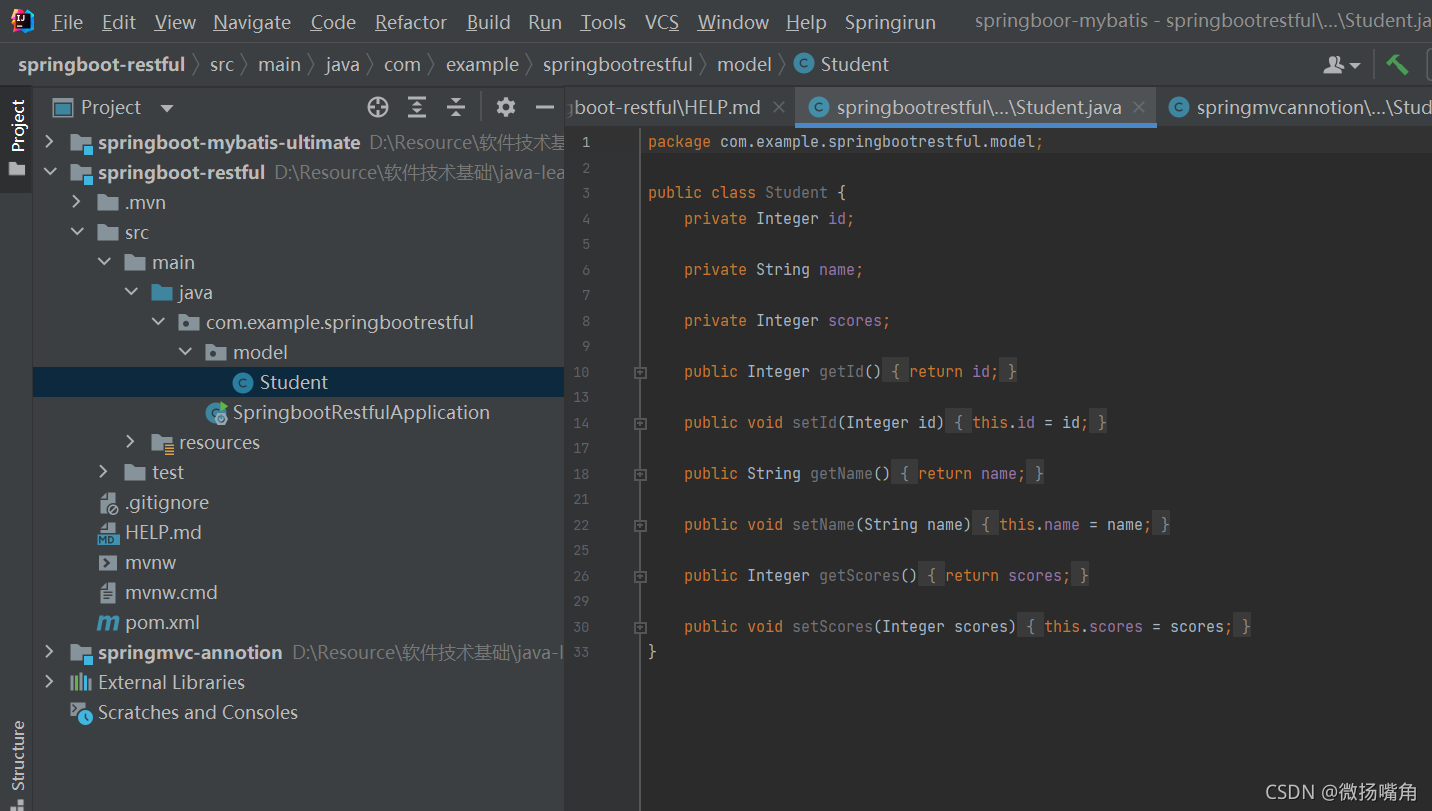The width and height of the screenshot is (1432, 811).
Task: Open Project panel settings gear
Action: tap(506, 107)
